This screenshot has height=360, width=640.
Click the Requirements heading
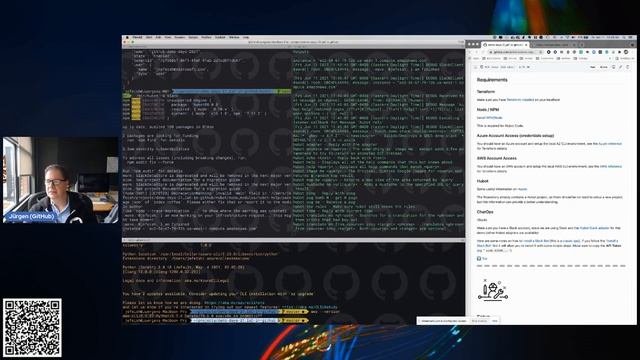click(x=492, y=80)
